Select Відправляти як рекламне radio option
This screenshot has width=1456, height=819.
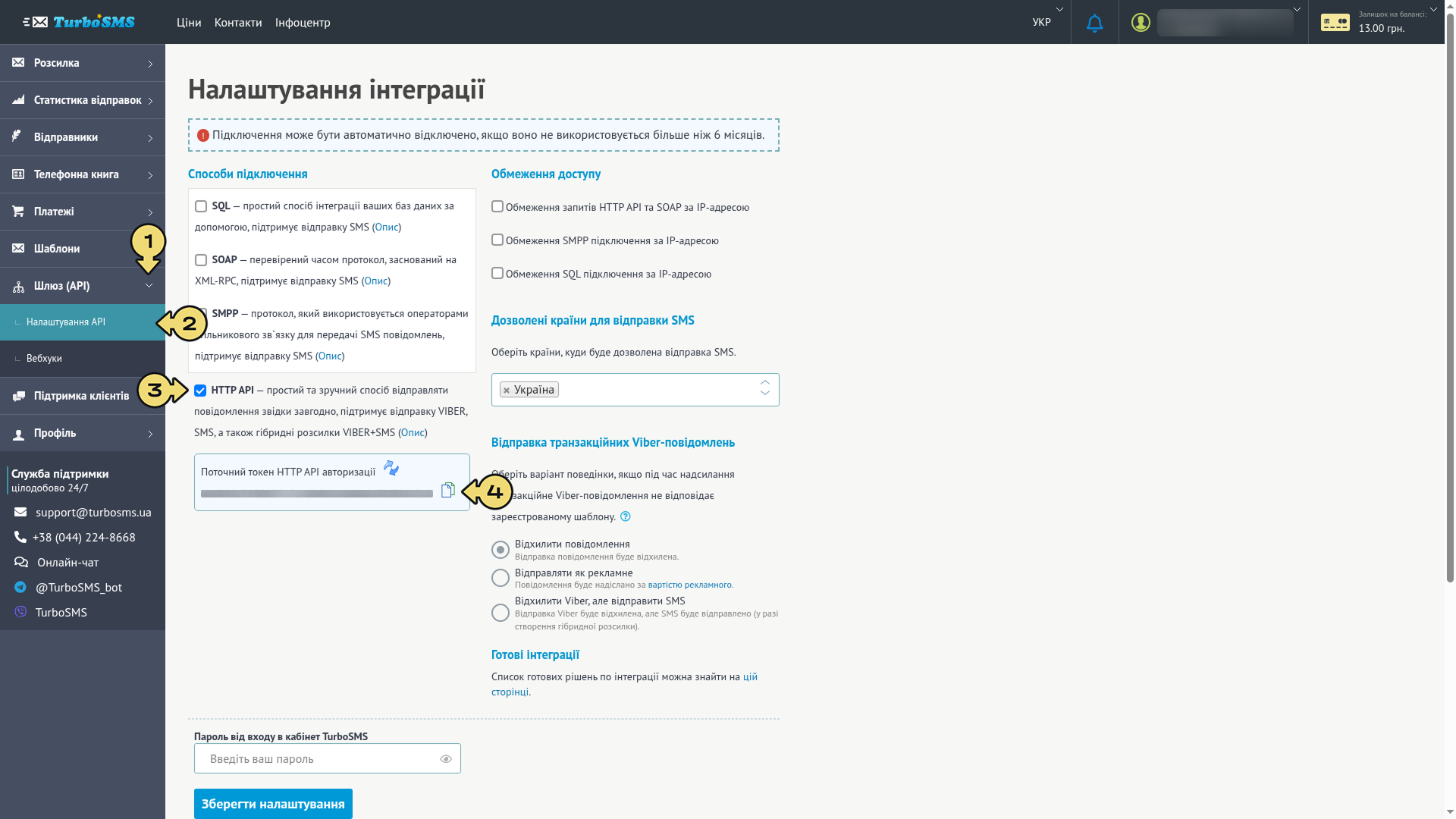(500, 578)
